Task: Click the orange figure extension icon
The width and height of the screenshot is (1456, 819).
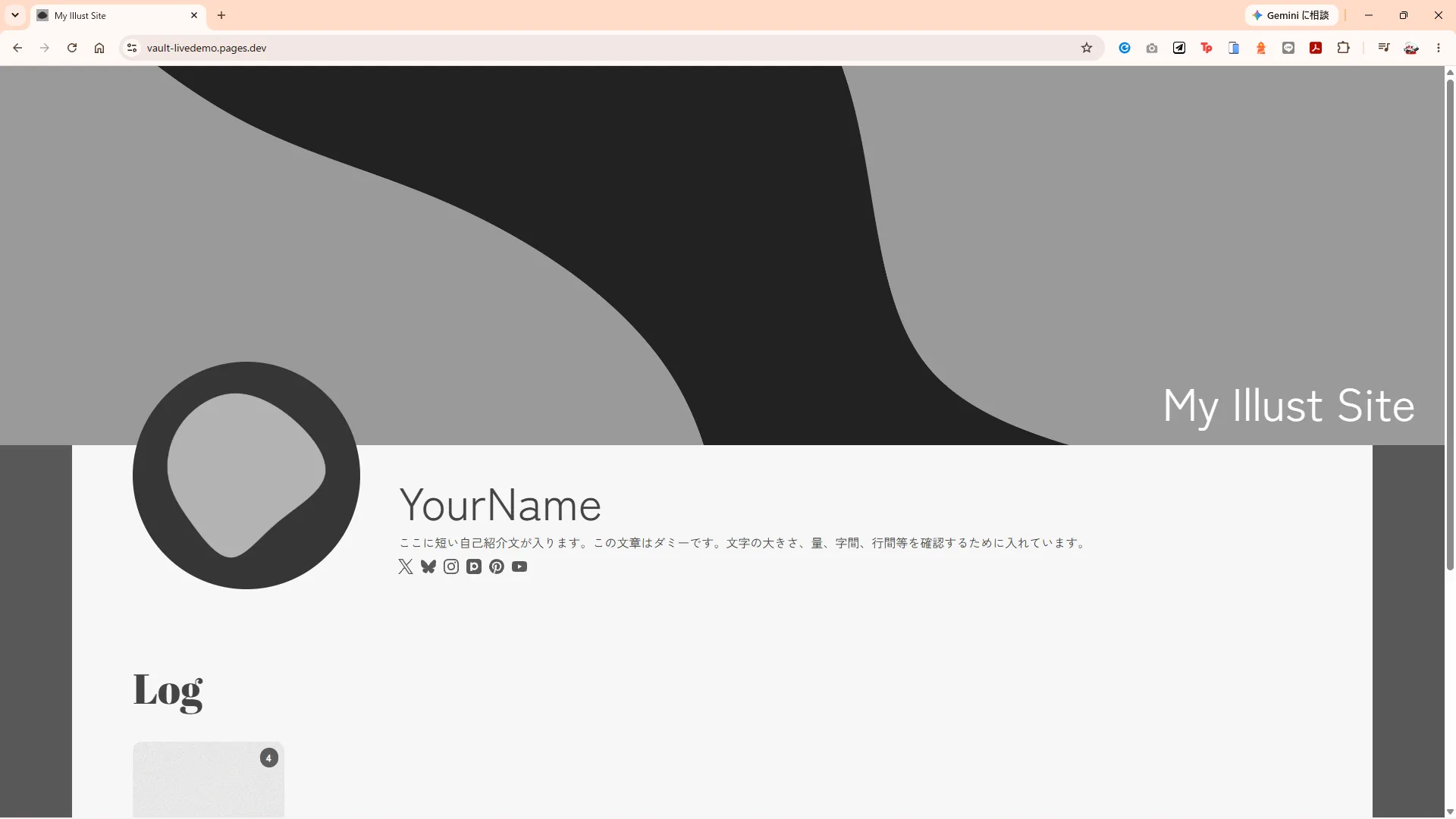Action: pos(1261,48)
